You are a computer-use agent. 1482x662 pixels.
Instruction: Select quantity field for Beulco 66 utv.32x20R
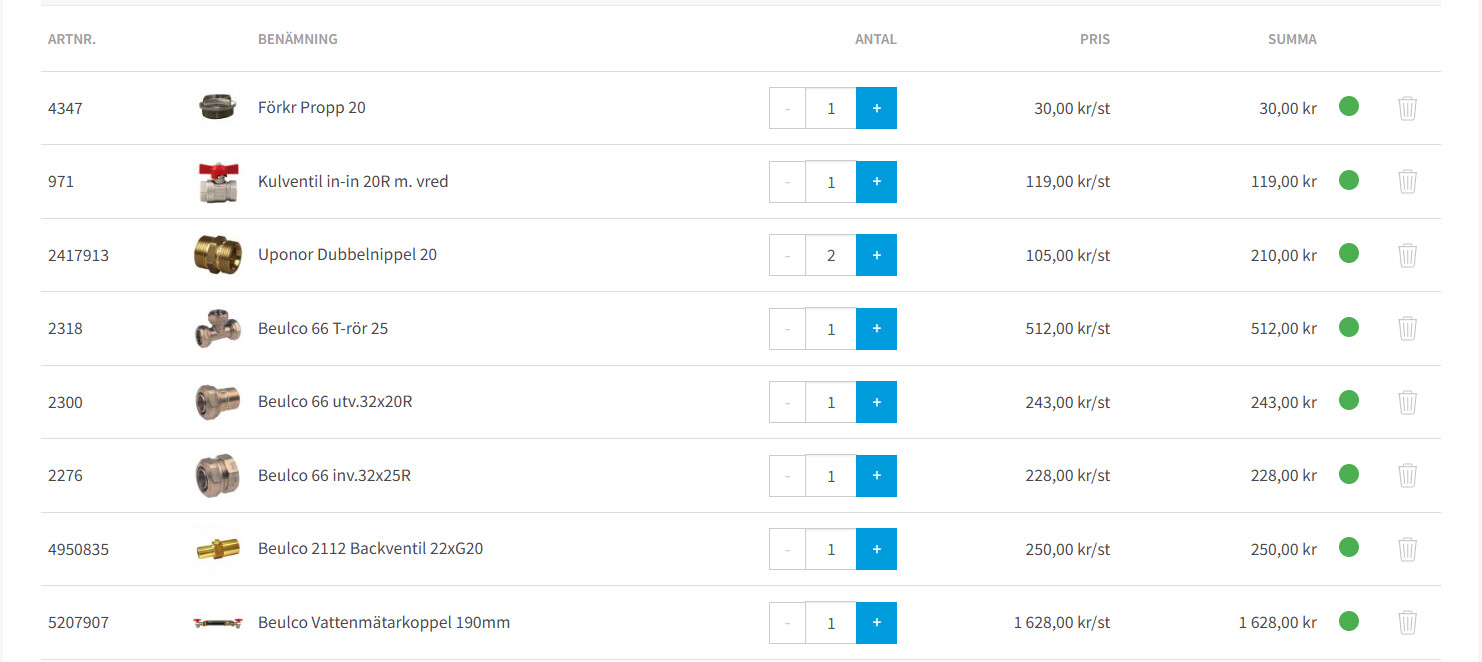point(831,402)
